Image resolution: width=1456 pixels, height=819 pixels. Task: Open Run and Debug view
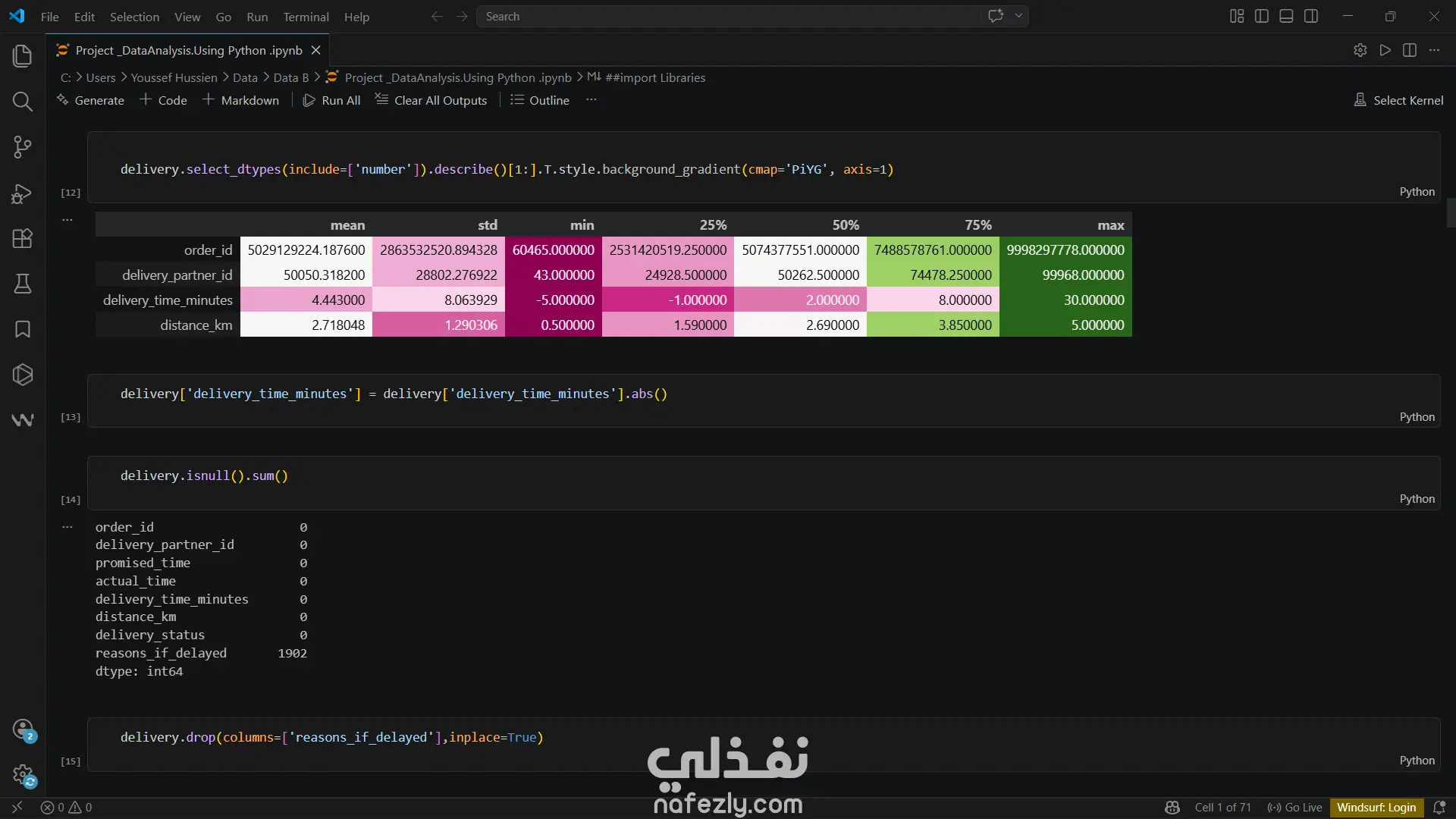click(22, 193)
